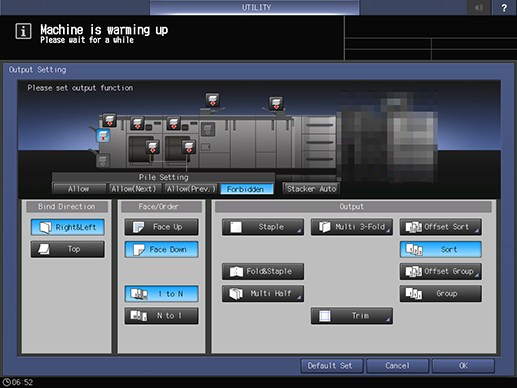Select the Group output mode

pos(441,294)
